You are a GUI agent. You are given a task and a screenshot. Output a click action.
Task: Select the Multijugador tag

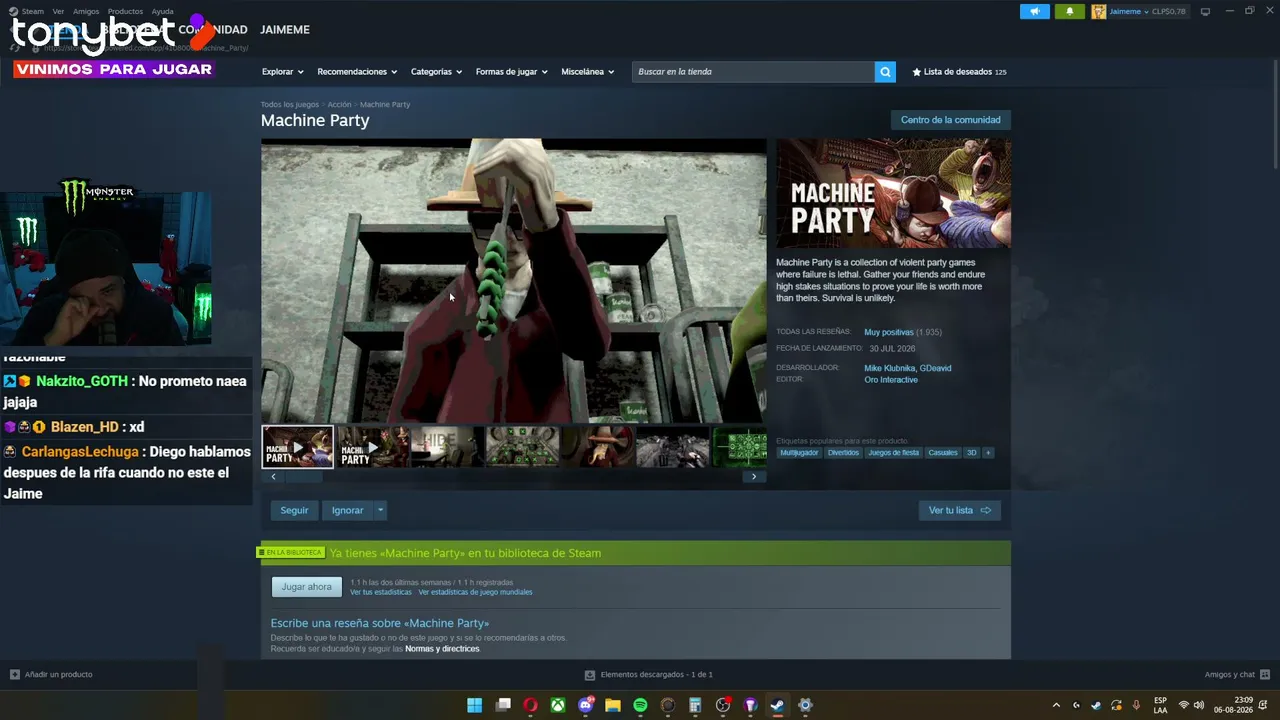tap(799, 453)
